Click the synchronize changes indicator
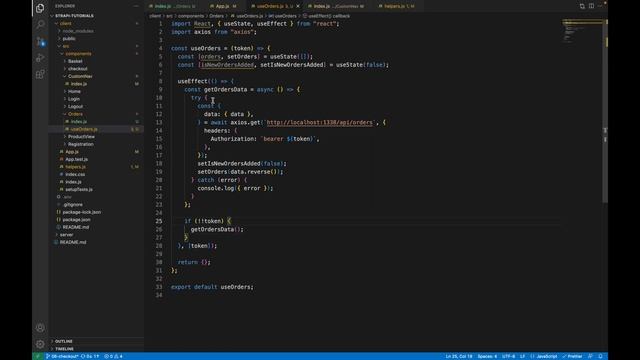The height and width of the screenshot is (360, 640). (90, 356)
